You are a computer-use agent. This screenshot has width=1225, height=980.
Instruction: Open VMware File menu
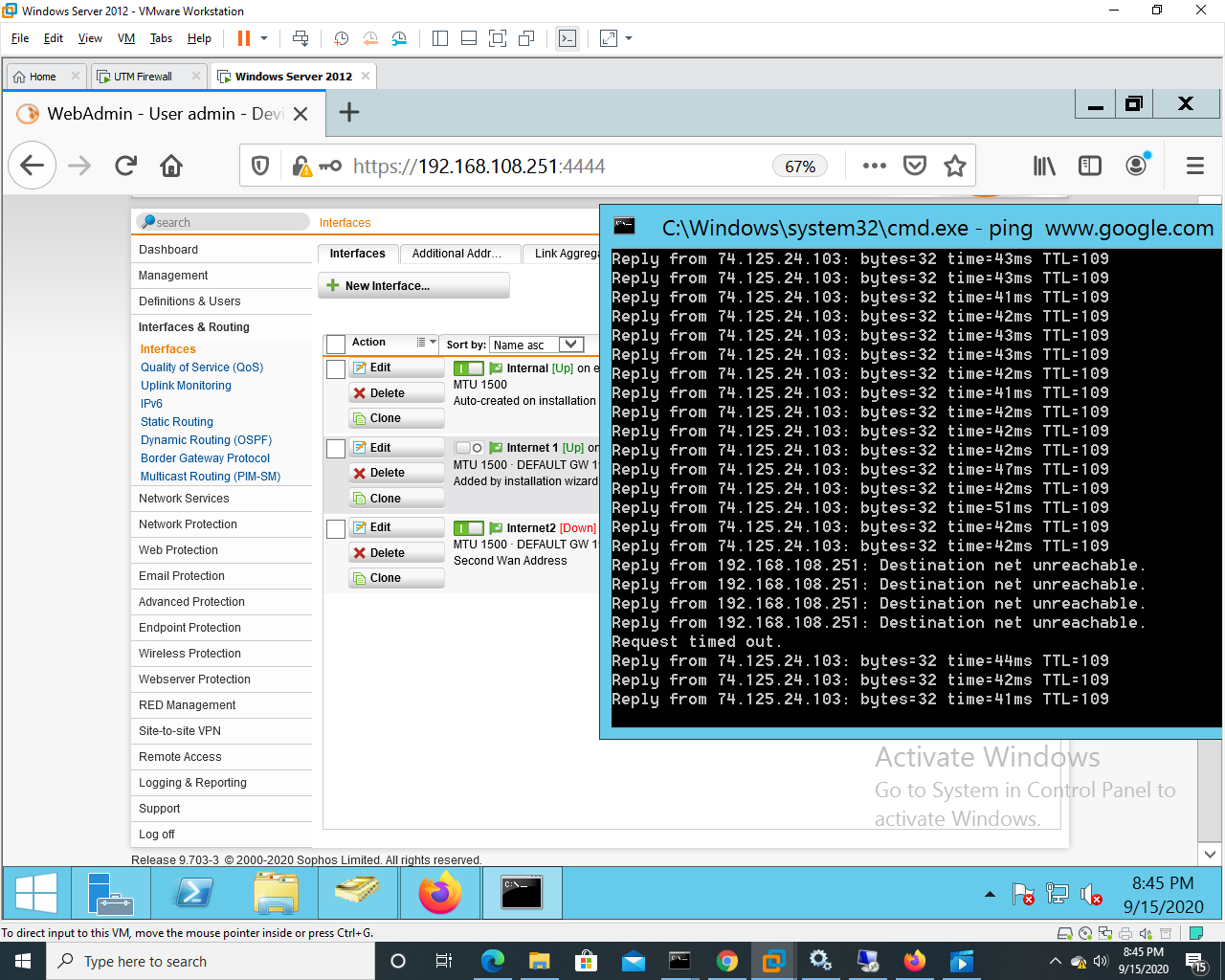pyautogui.click(x=20, y=38)
